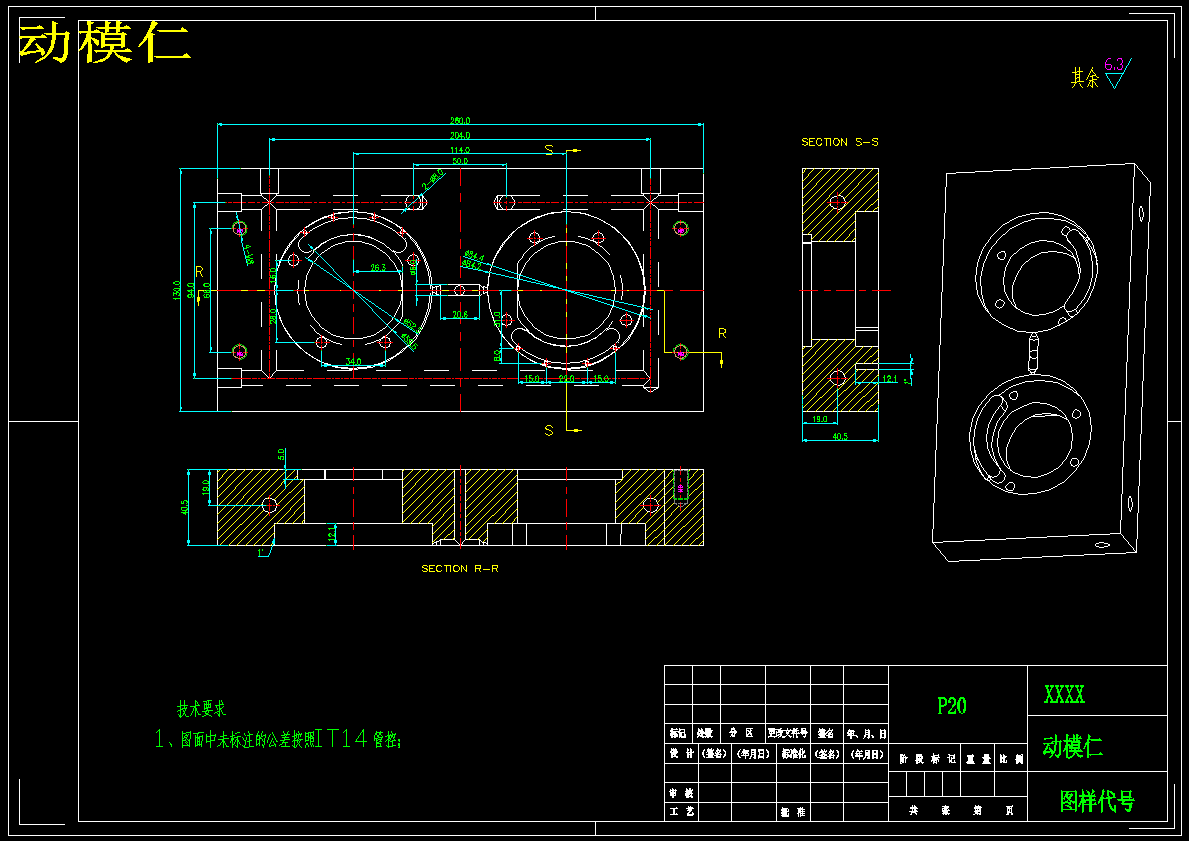This screenshot has width=1189, height=841.
Task: Click the 40.5 dimension in SECTION S-S
Action: pyautogui.click(x=839, y=437)
